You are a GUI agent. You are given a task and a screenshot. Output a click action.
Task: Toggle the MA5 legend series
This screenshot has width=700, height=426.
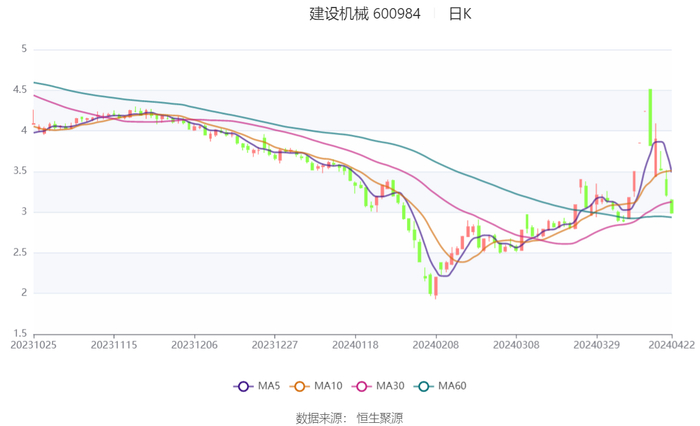coord(257,386)
